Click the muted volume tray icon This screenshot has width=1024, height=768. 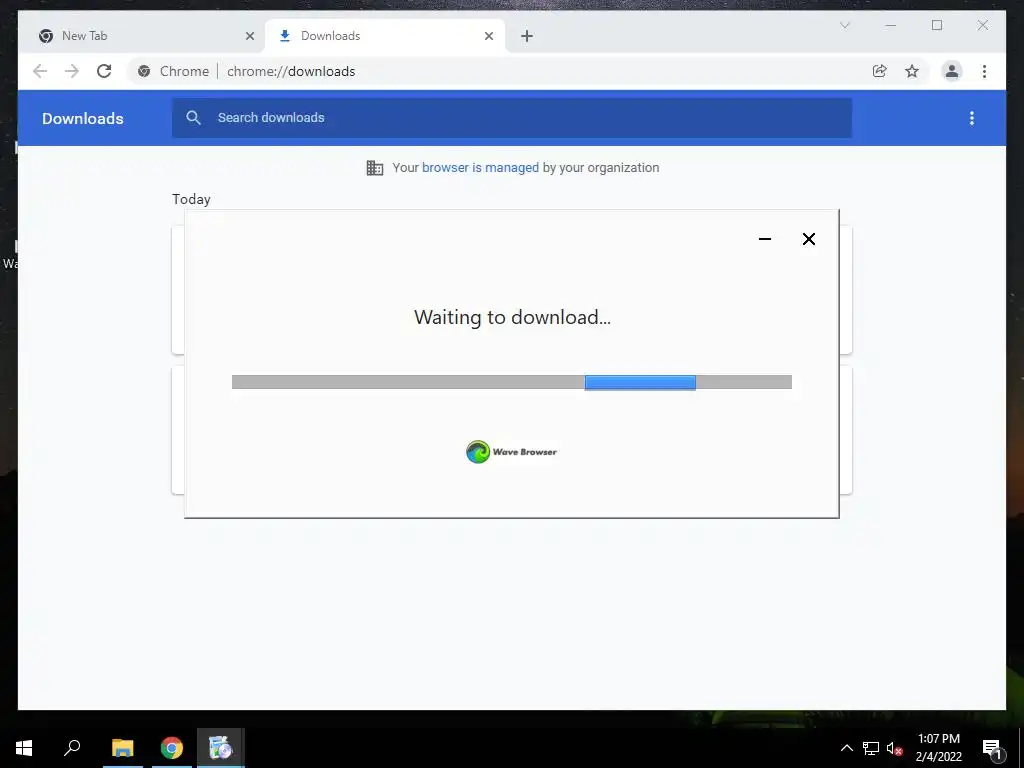895,748
